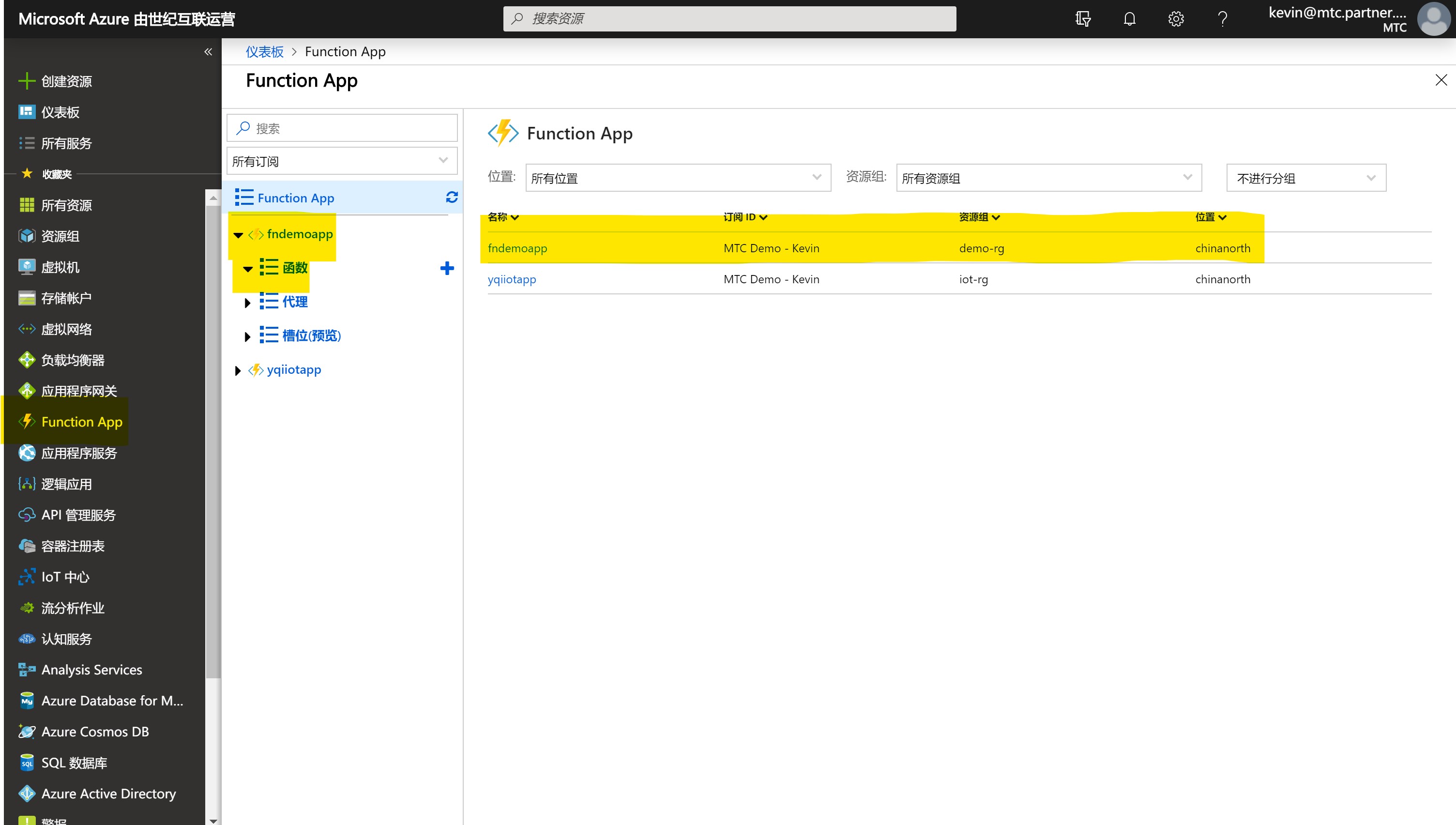The height and width of the screenshot is (825, 1456).
Task: Click the 应用程序服务 icon in sidebar
Action: [x=27, y=453]
